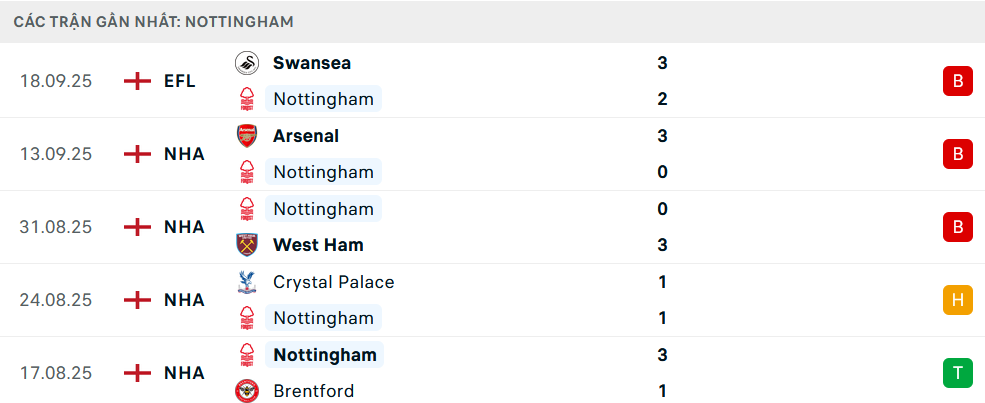This screenshot has height=403, width=985.
Task: Click the red B badge for Arsenal match
Action: pyautogui.click(x=957, y=154)
